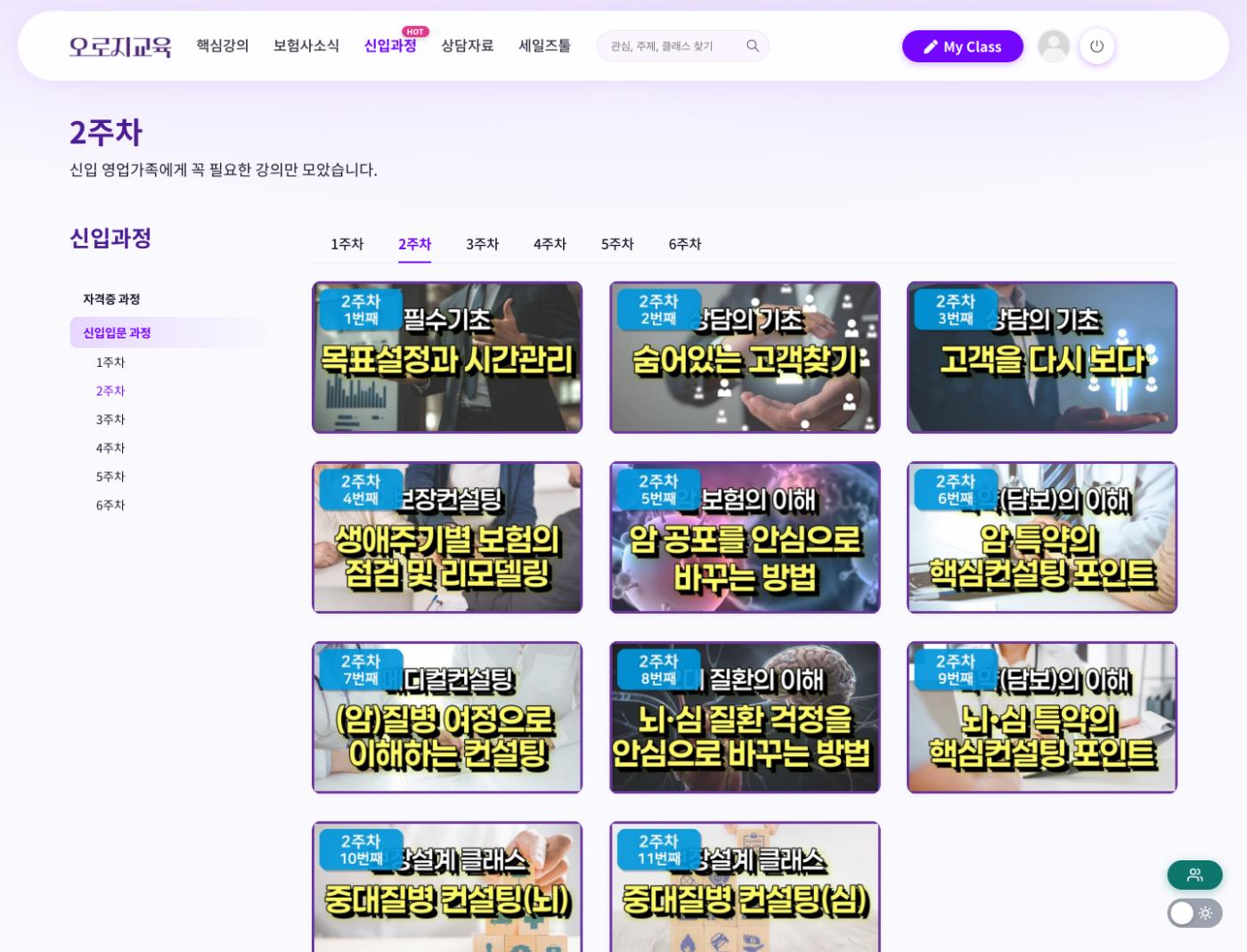
Task: Open (암)질병 여정으로 이해하는 컨설팅 thumbnail
Action: click(x=447, y=717)
